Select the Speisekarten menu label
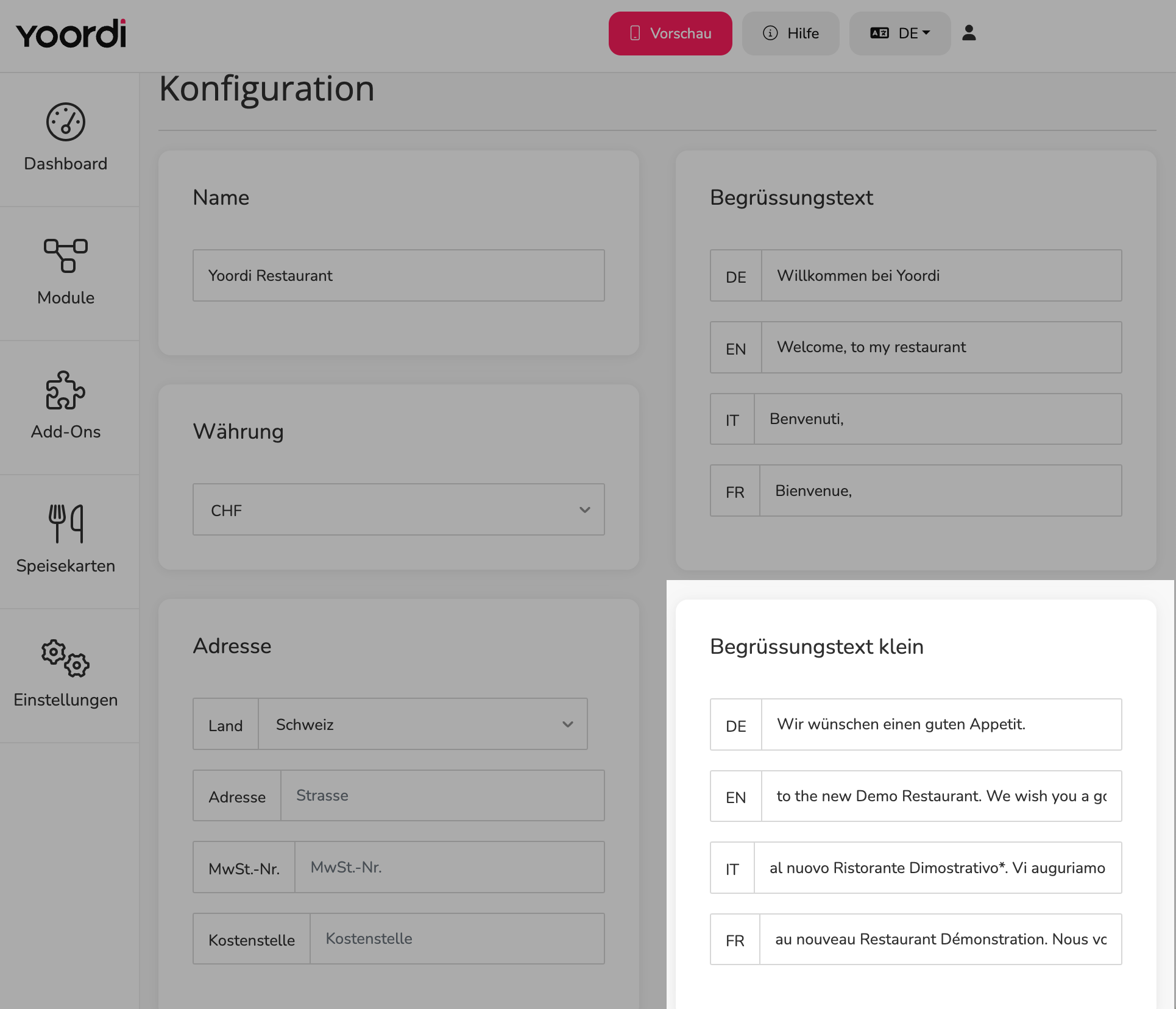This screenshot has height=1009, width=1176. (x=66, y=566)
